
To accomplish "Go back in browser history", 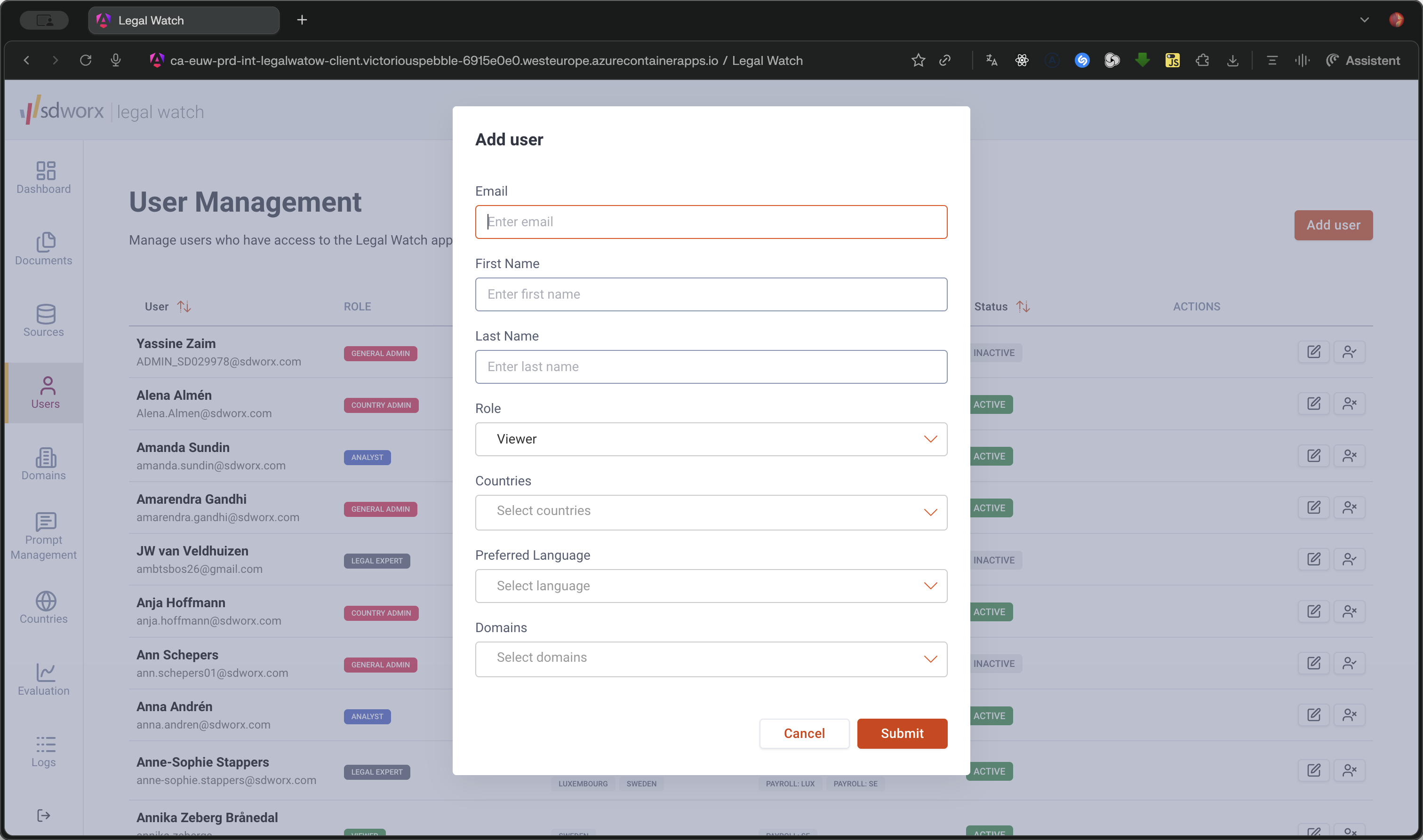I will pyautogui.click(x=26, y=60).
